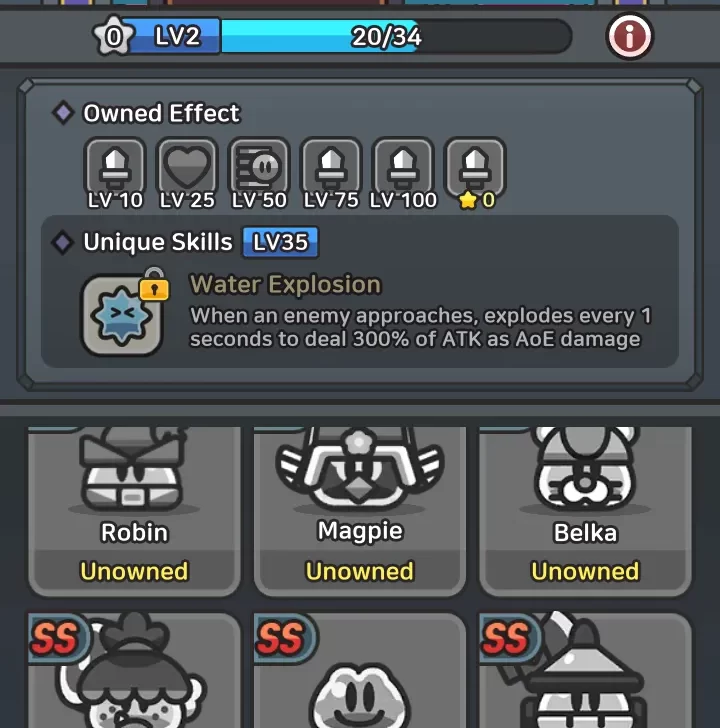This screenshot has width=720, height=728.
Task: Tap the Water Explosion skill title
Action: 285,284
